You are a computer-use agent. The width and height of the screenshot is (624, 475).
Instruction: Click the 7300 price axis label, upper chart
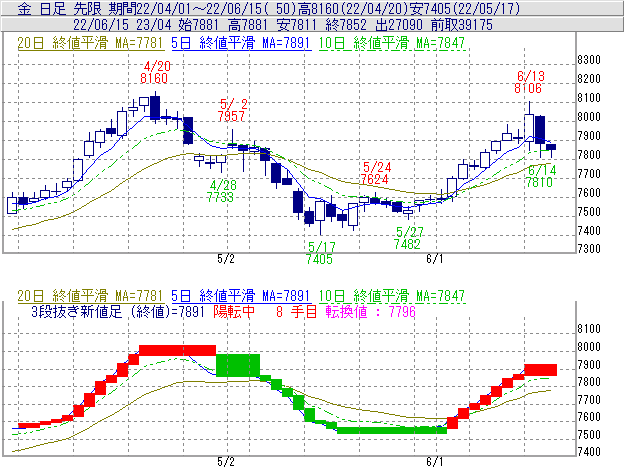click(x=589, y=249)
